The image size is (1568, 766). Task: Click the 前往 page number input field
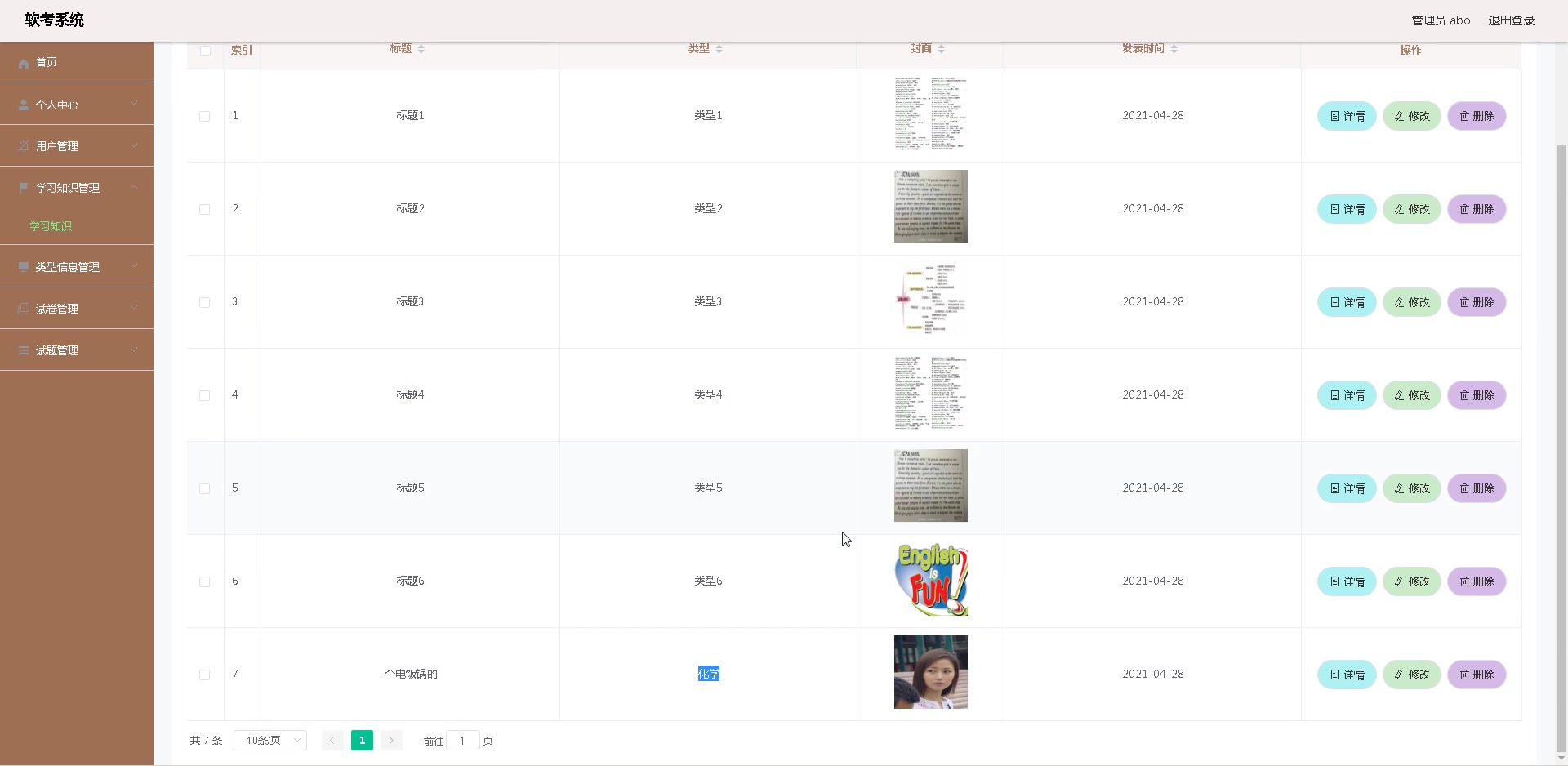coord(464,741)
